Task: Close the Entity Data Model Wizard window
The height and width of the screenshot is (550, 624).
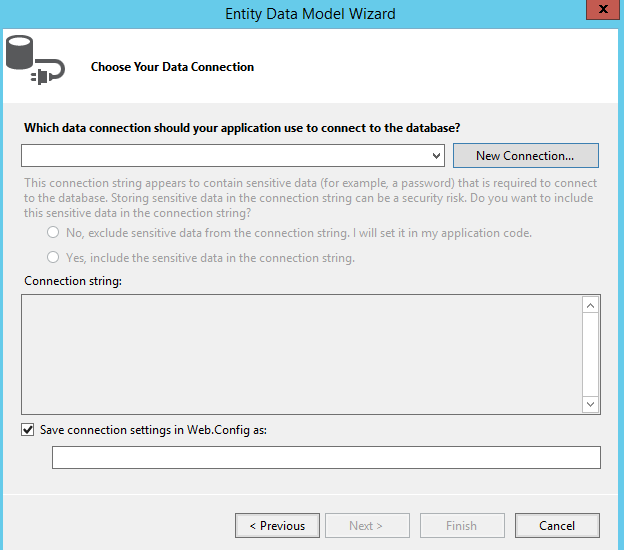Action: coord(603,9)
